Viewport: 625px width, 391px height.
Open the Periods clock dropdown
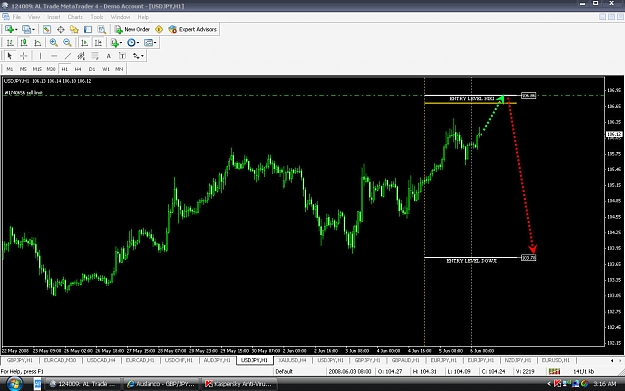(133, 43)
